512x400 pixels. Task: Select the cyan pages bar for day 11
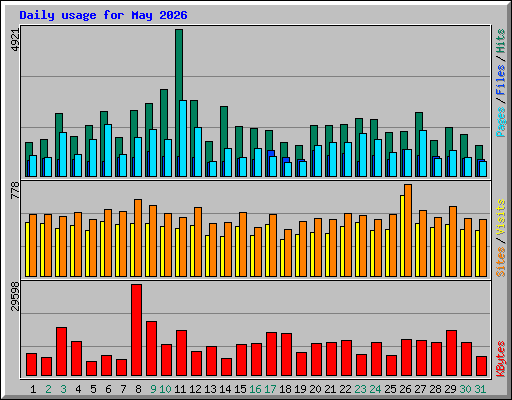pos(183,138)
